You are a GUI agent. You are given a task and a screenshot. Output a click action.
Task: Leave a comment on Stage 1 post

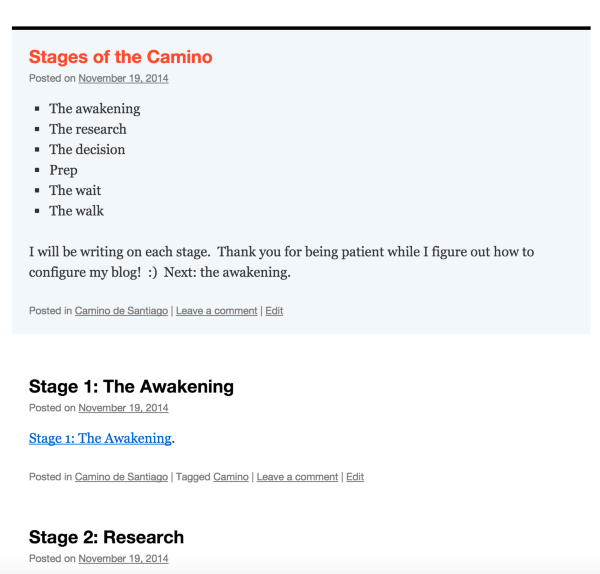pos(297,477)
